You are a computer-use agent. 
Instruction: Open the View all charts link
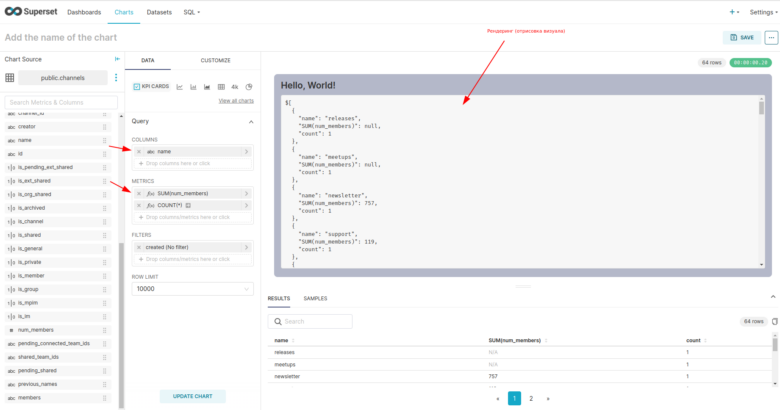click(236, 101)
